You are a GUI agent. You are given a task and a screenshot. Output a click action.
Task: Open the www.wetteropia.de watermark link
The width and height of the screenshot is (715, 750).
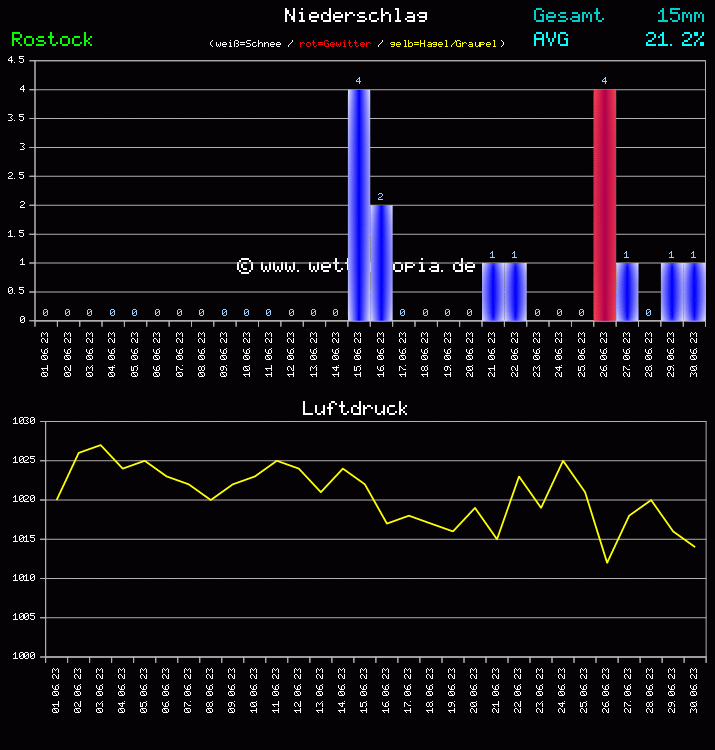[356, 266]
